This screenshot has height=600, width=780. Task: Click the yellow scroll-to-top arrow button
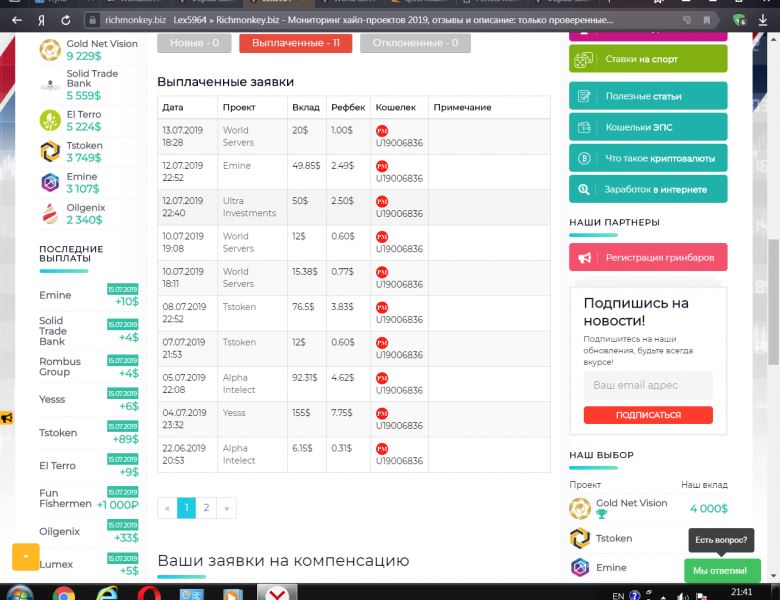click(26, 557)
